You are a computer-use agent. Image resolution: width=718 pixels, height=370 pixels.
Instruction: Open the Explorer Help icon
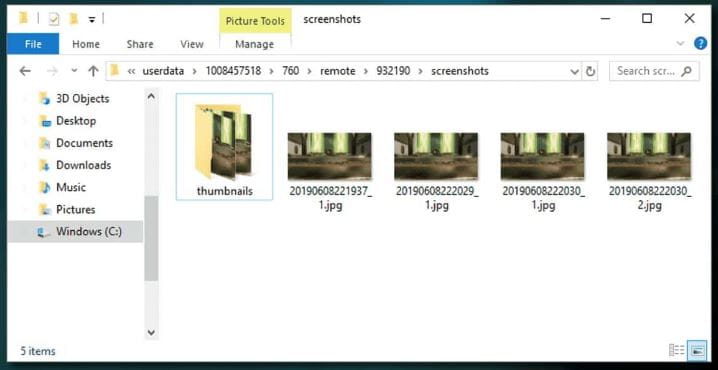[x=701, y=44]
